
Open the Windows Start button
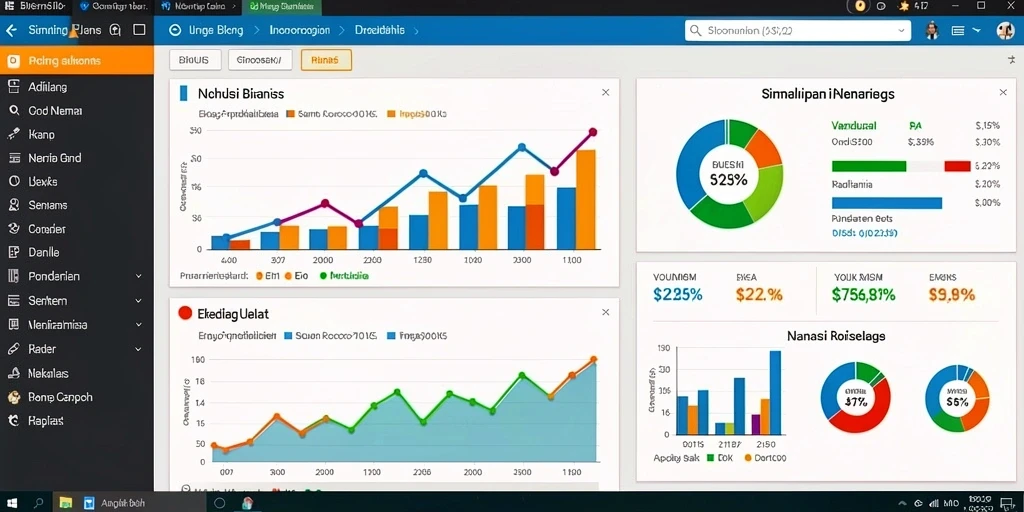(x=12, y=503)
